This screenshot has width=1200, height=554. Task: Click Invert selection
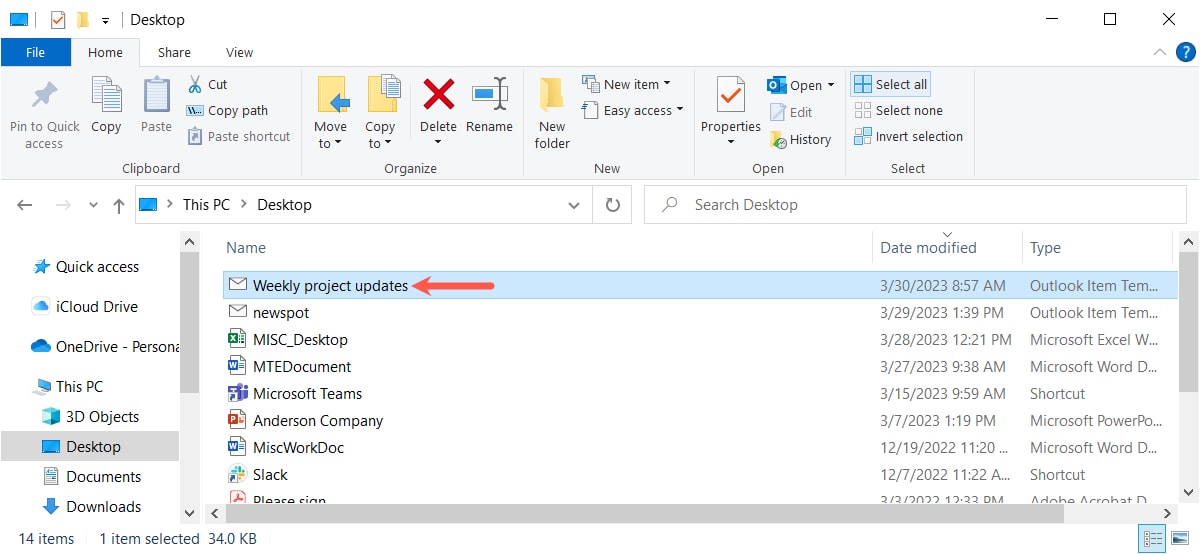[908, 136]
